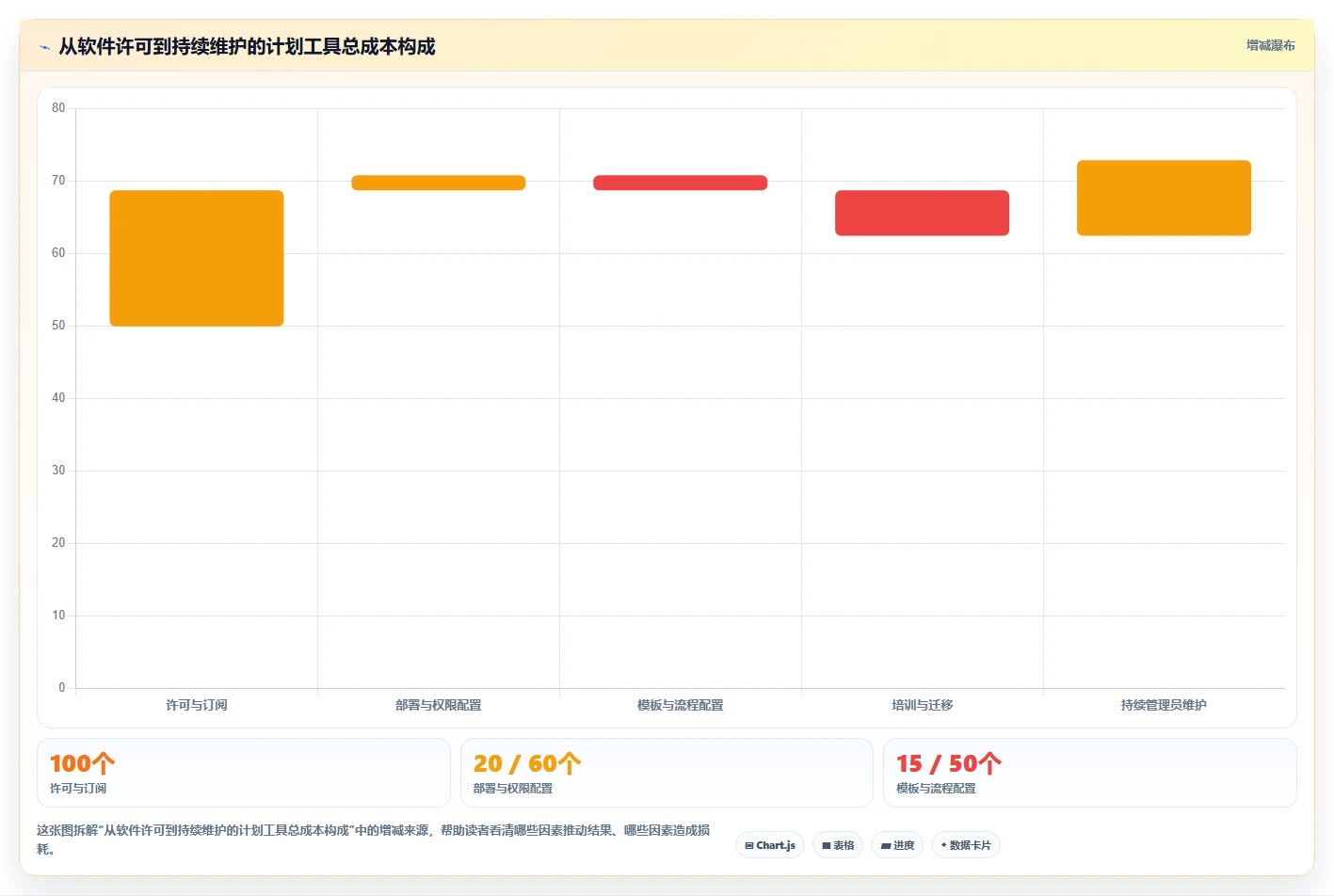Click the 增减瀑布 badge in the header

(1270, 45)
